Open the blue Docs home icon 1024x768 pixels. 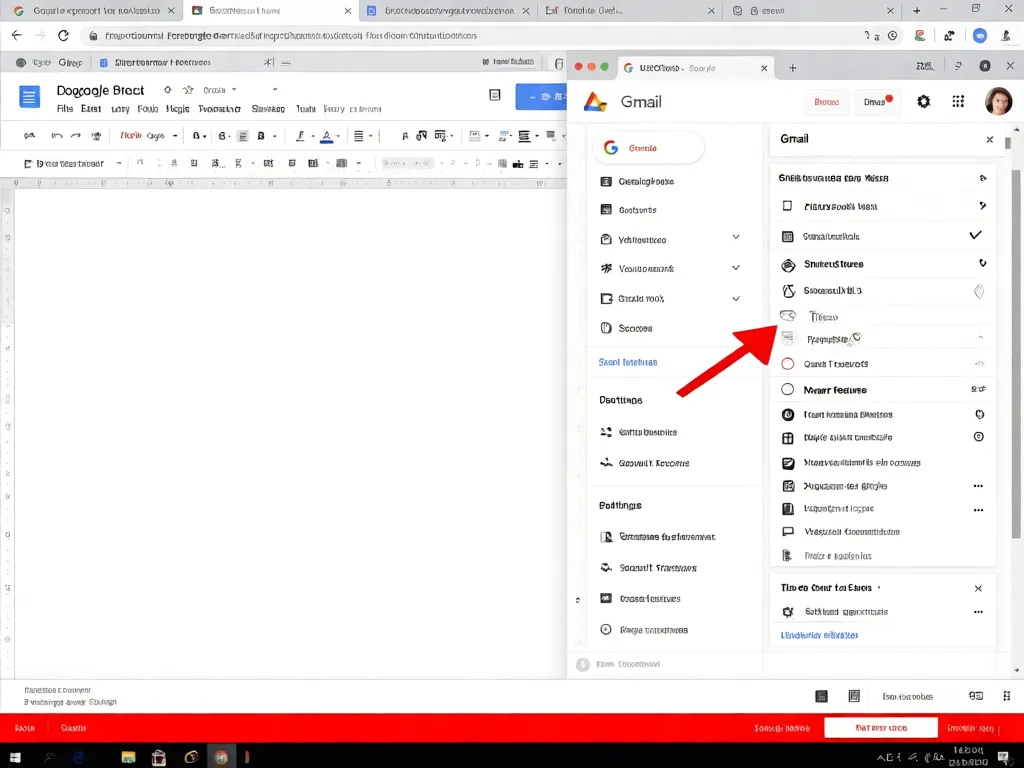29,97
